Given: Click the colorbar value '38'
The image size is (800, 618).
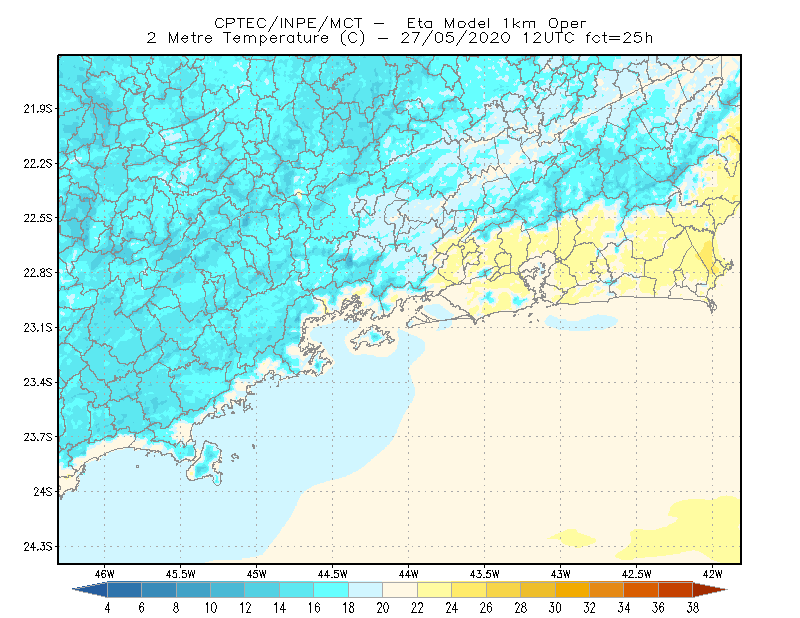Looking at the screenshot, I should 693,608.
